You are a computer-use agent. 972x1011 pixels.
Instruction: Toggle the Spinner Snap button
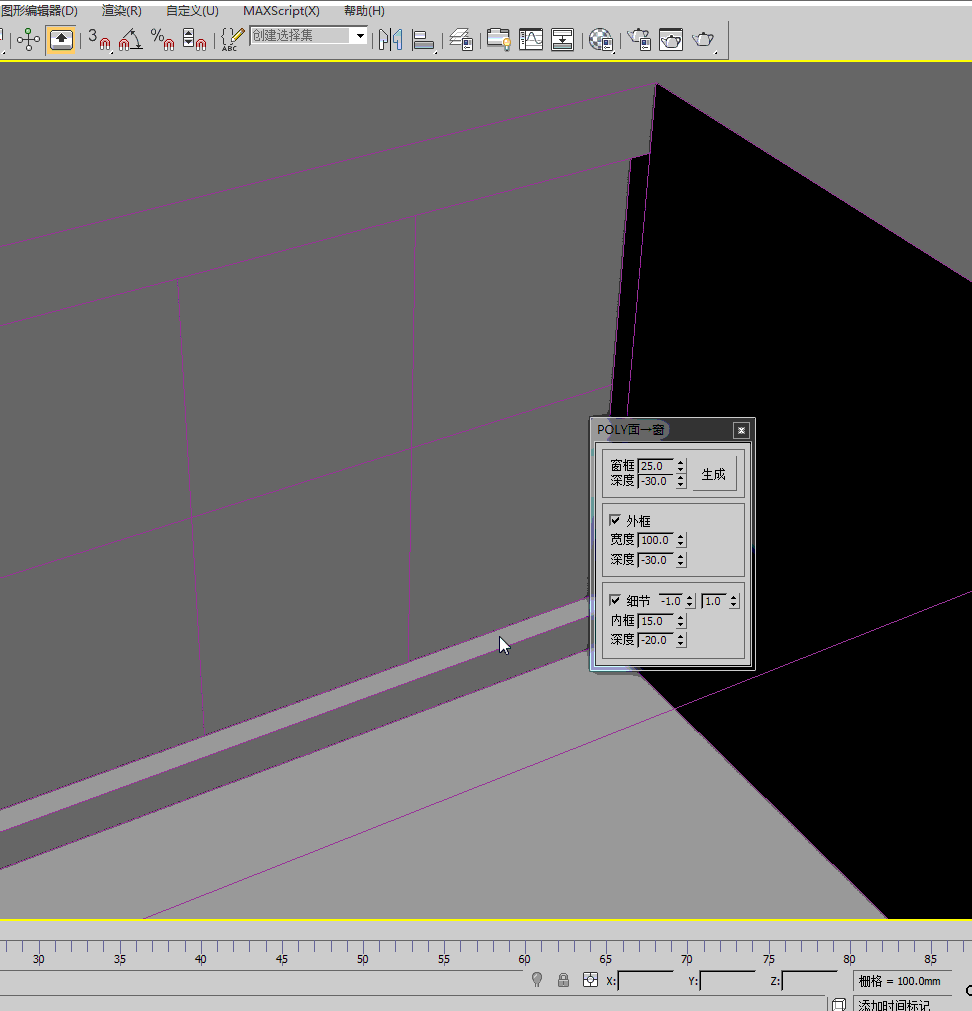tap(194, 40)
